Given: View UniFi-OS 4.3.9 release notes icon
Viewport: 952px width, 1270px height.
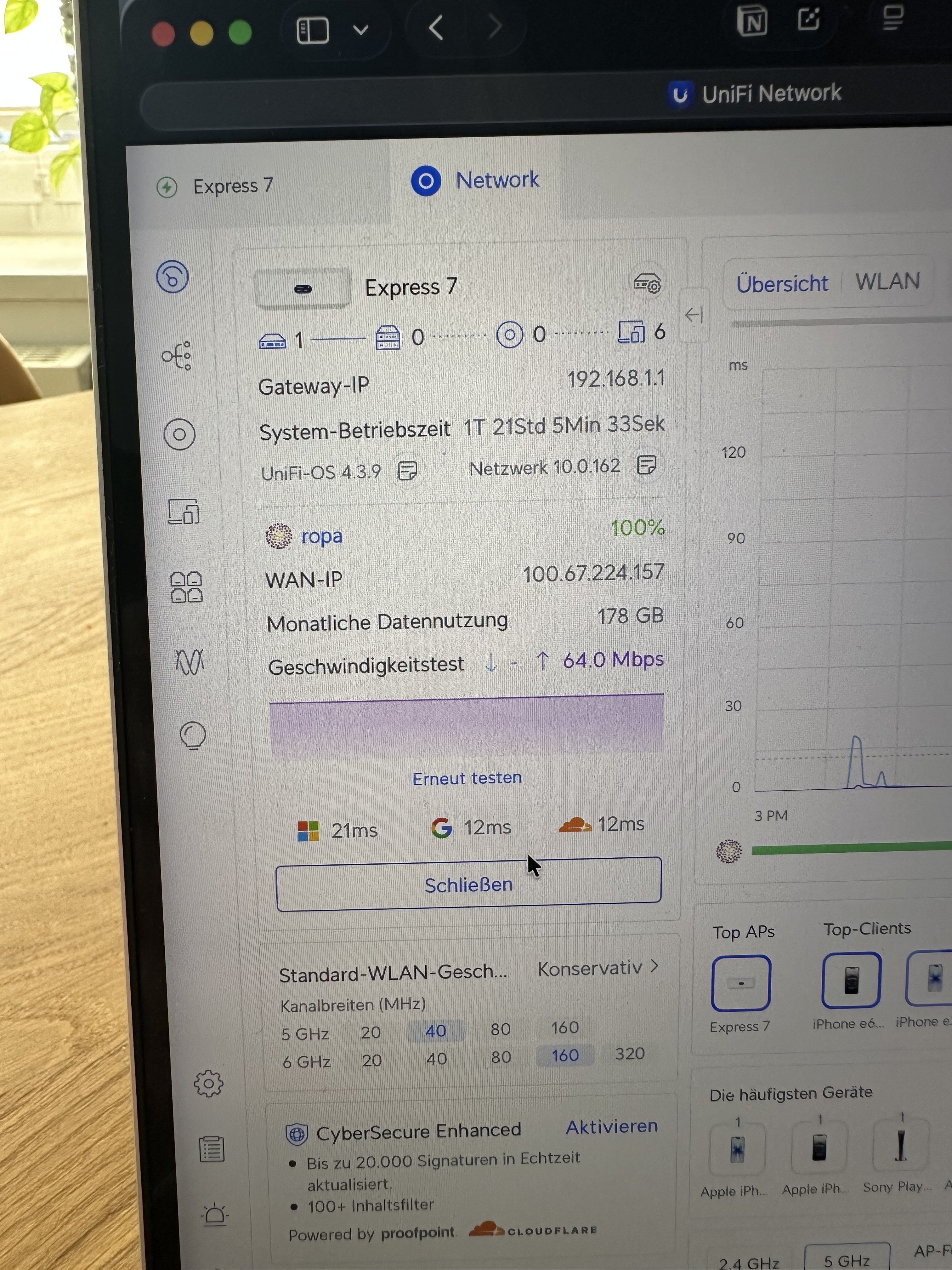Looking at the screenshot, I should click(x=407, y=471).
